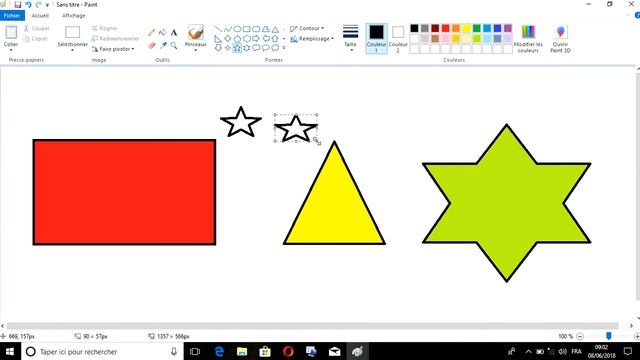Image resolution: width=640 pixels, height=360 pixels.
Task: Select the Eraser tool
Action: (151, 45)
